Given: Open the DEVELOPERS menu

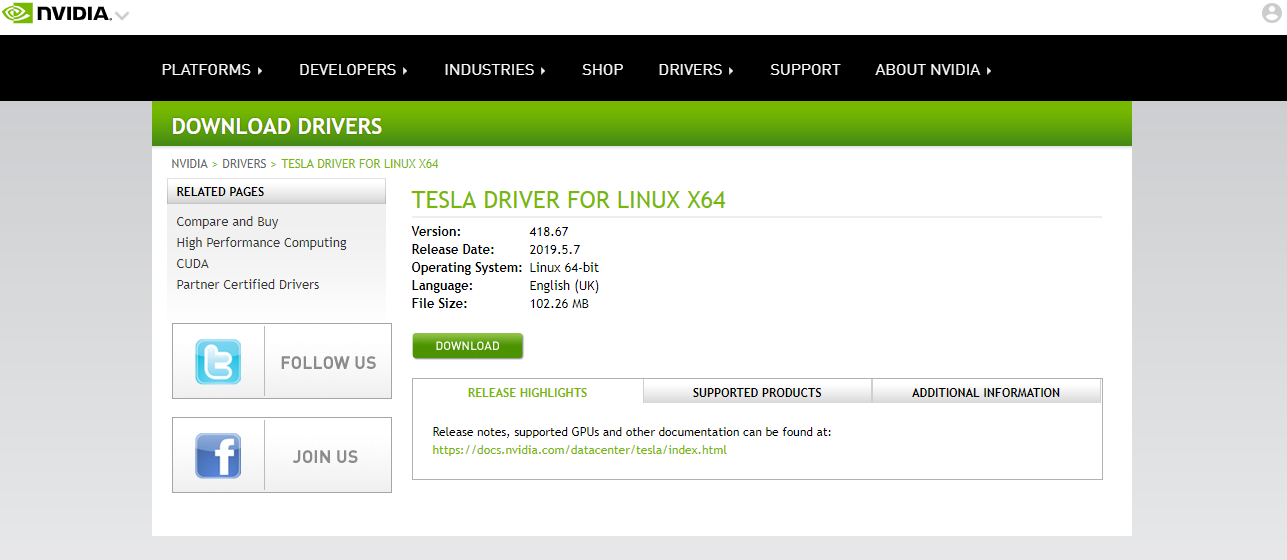Looking at the screenshot, I should (354, 70).
